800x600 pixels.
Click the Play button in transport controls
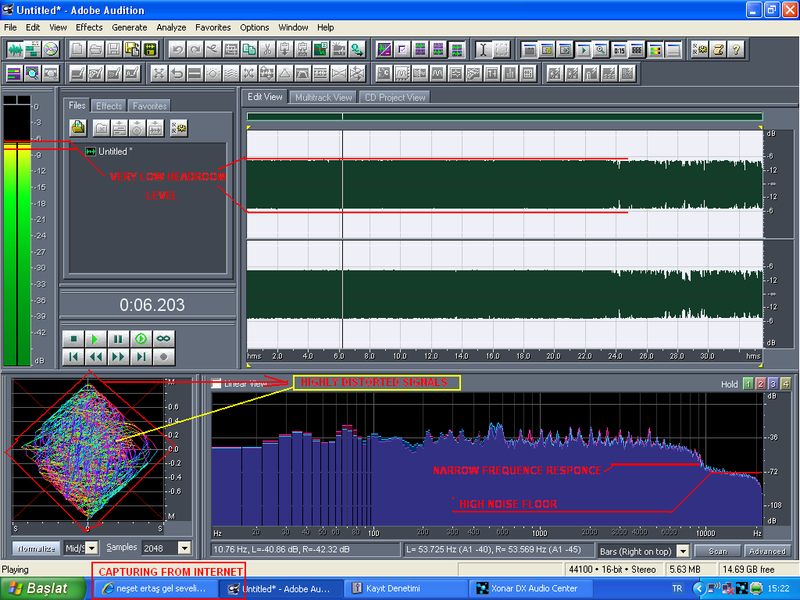[x=95, y=339]
